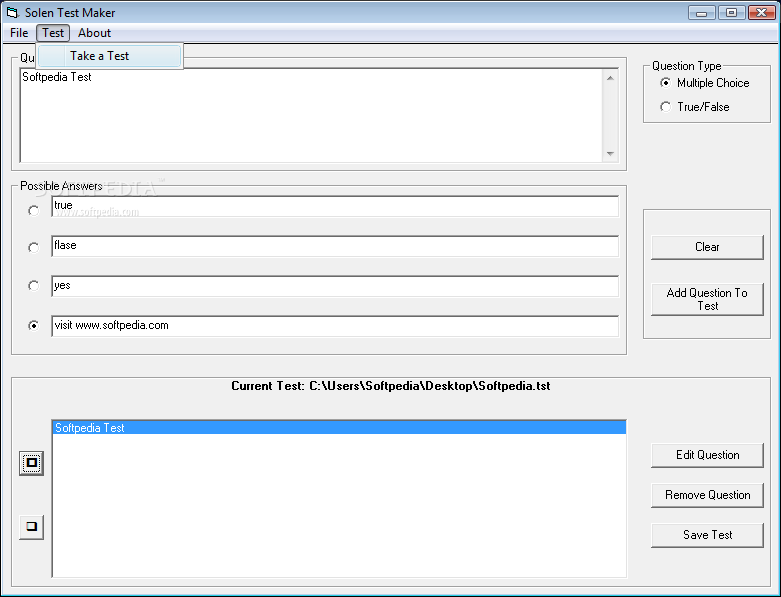The width and height of the screenshot is (781, 597).
Task: Close the open Test menu
Action: point(53,33)
